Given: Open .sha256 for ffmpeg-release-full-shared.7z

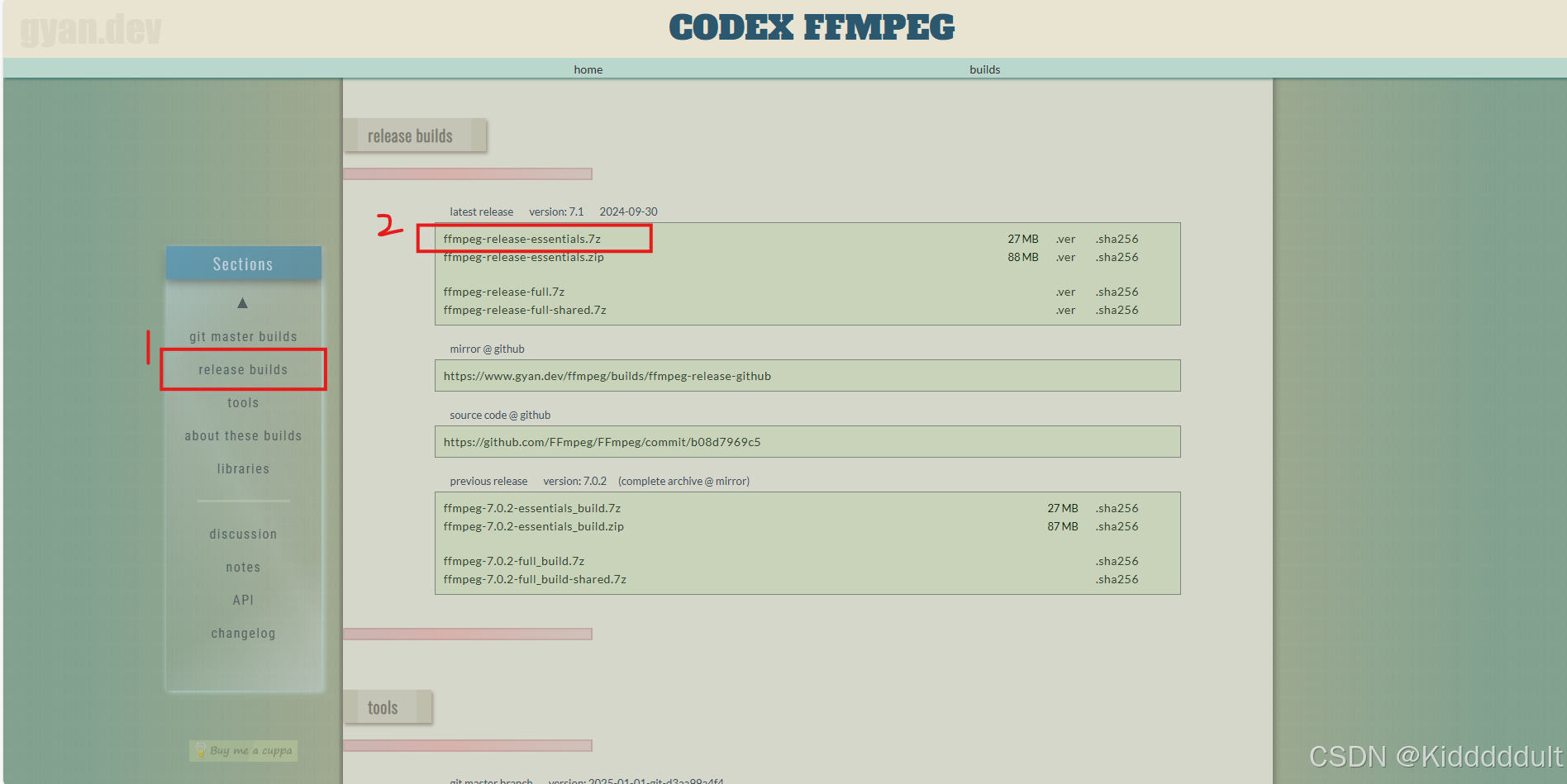Looking at the screenshot, I should [1117, 310].
